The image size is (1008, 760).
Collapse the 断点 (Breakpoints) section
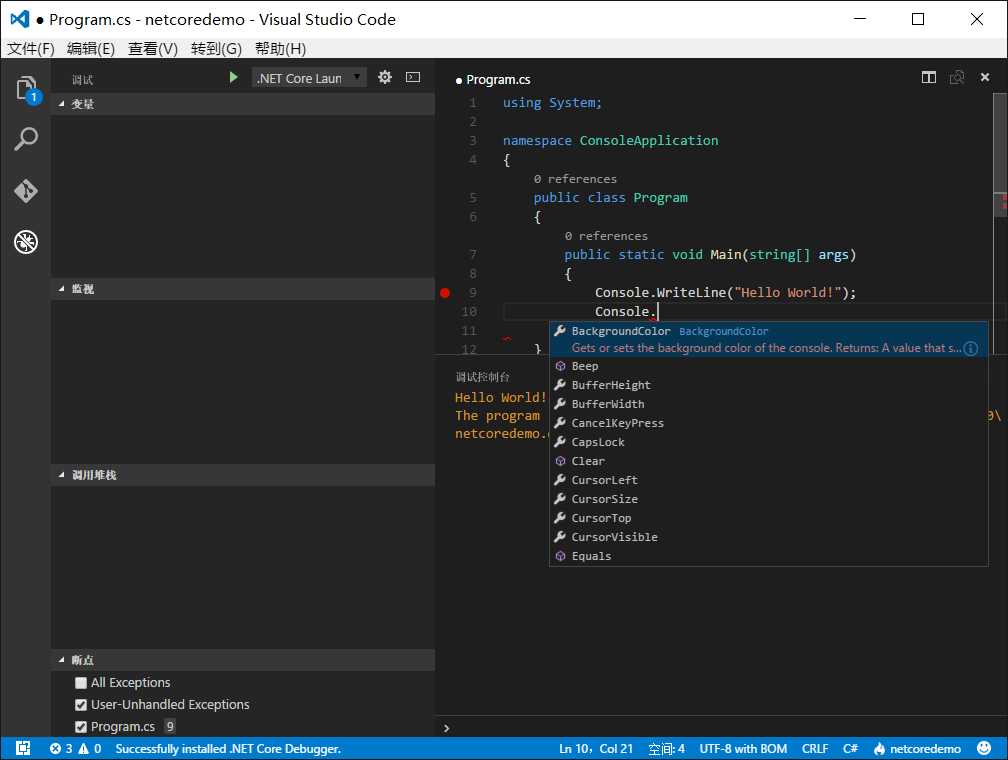[x=243, y=660]
